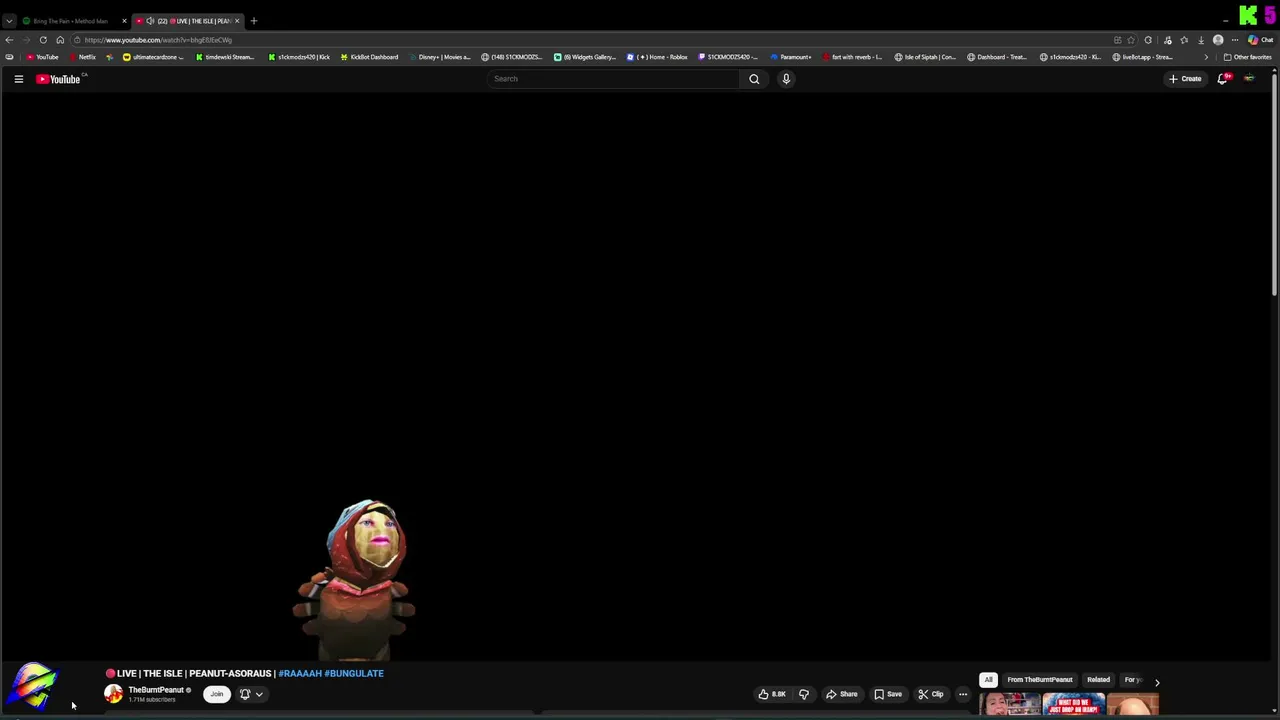
Task: Create a Clip of the stream
Action: click(x=931, y=694)
